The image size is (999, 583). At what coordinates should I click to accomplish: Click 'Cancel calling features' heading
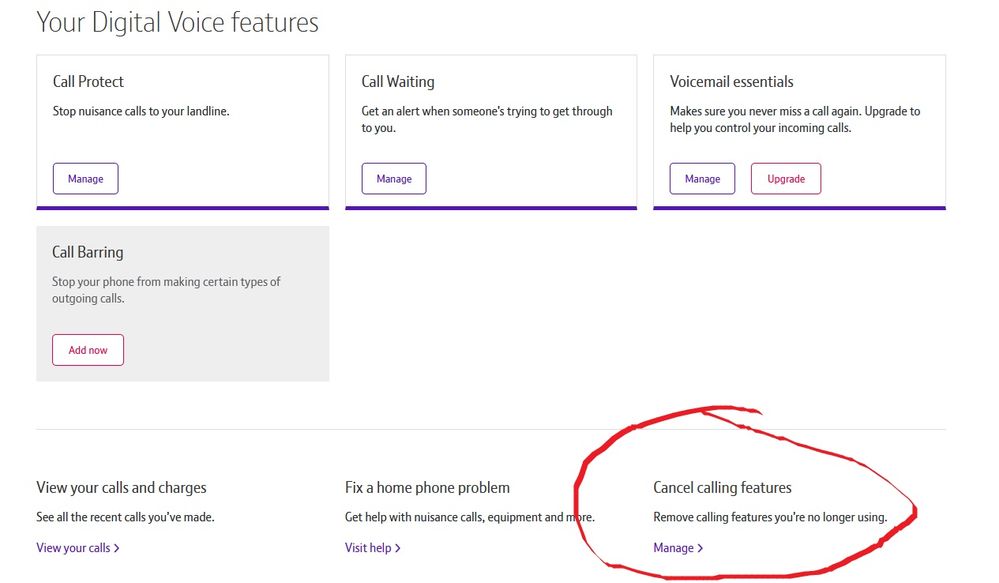(x=722, y=488)
